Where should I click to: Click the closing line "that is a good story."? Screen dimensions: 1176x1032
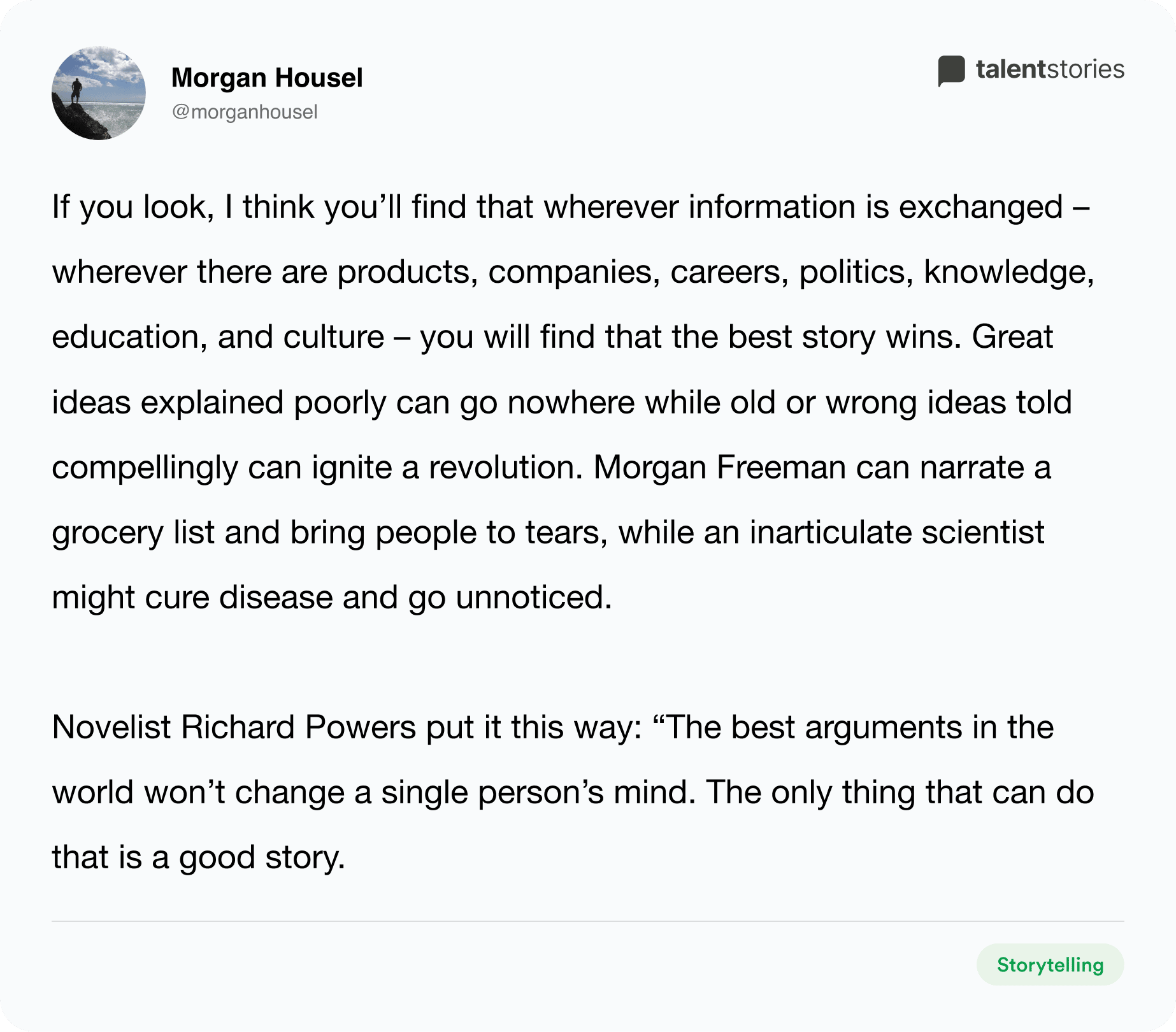(198, 857)
